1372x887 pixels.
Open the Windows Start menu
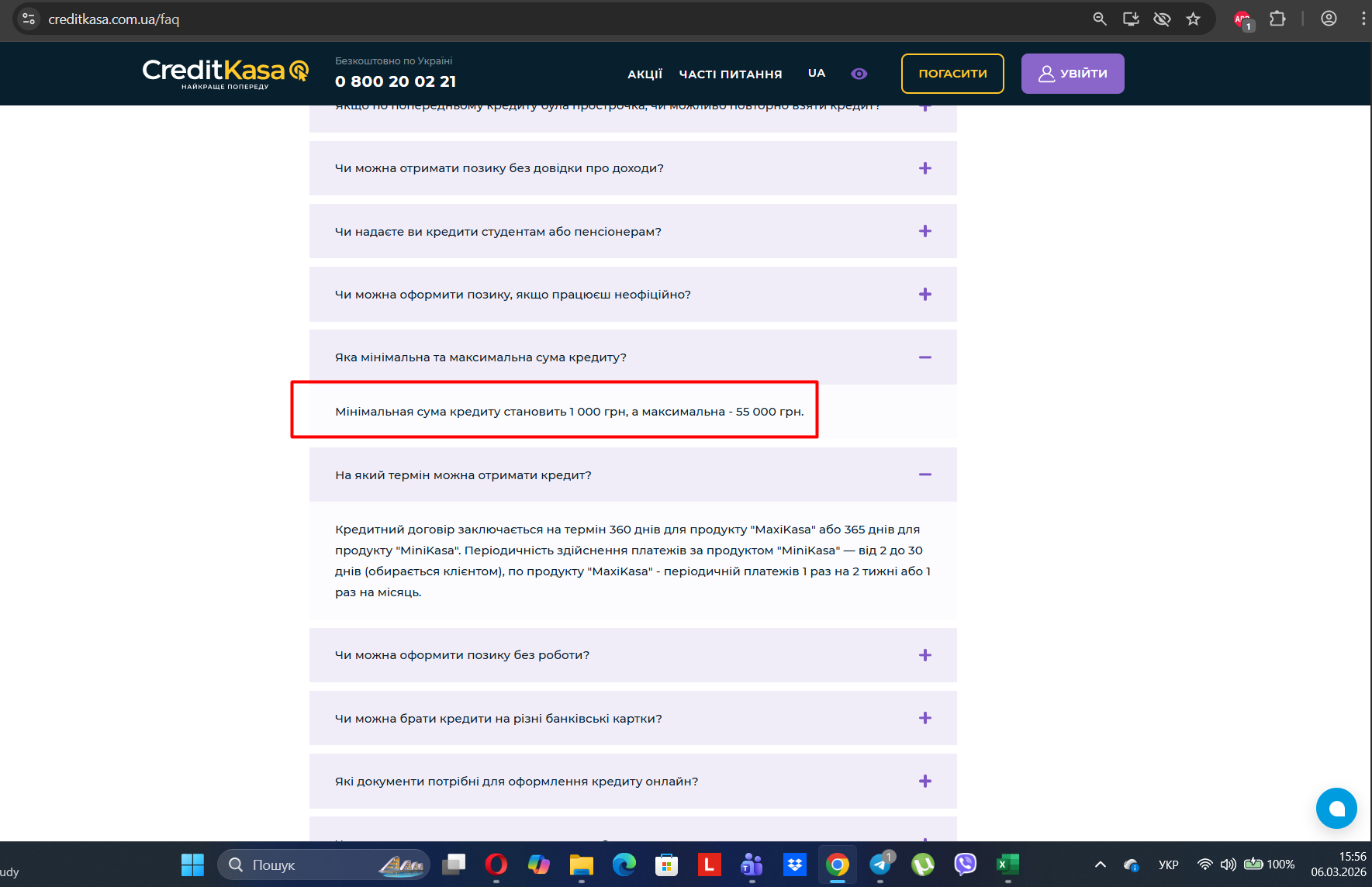[x=192, y=864]
